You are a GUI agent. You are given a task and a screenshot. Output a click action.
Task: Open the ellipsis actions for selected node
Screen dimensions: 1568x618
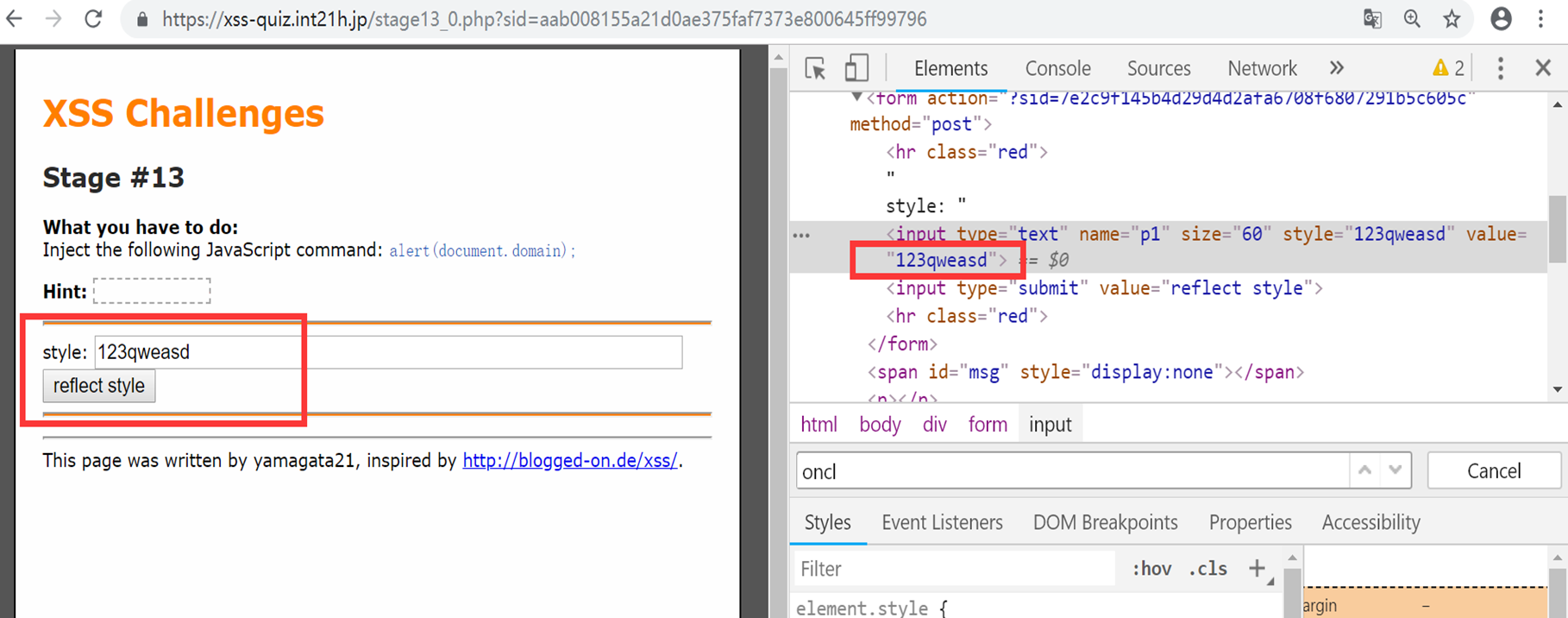click(801, 235)
